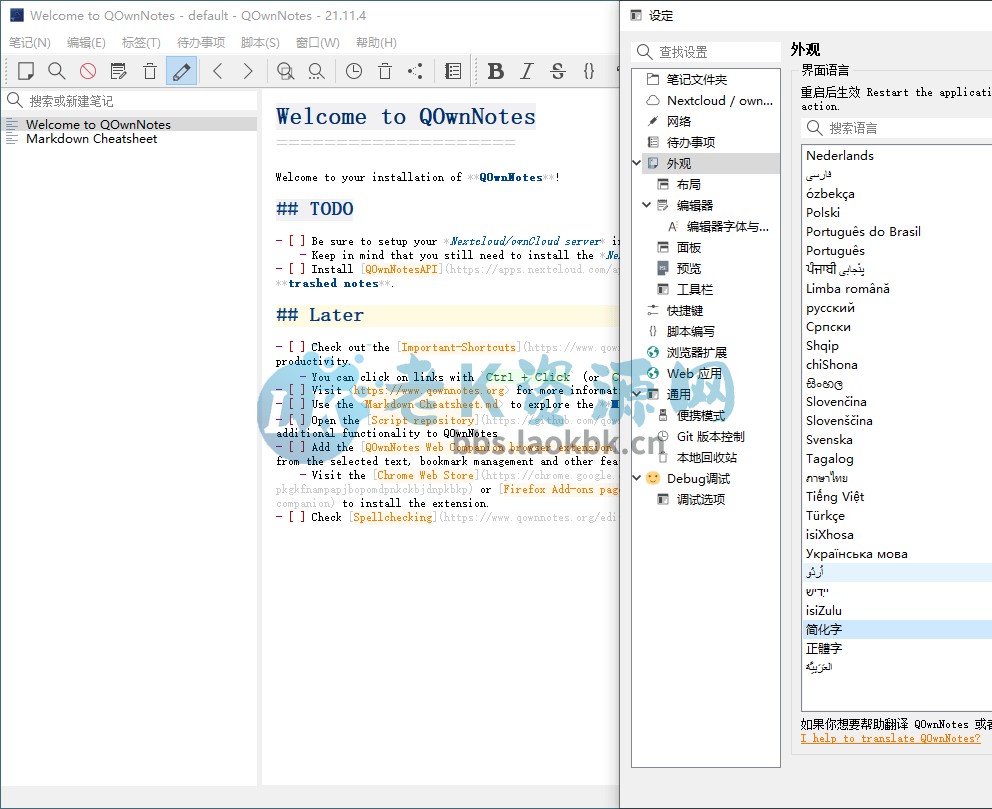Click the trash icon left of the pencil

pyautogui.click(x=150, y=71)
